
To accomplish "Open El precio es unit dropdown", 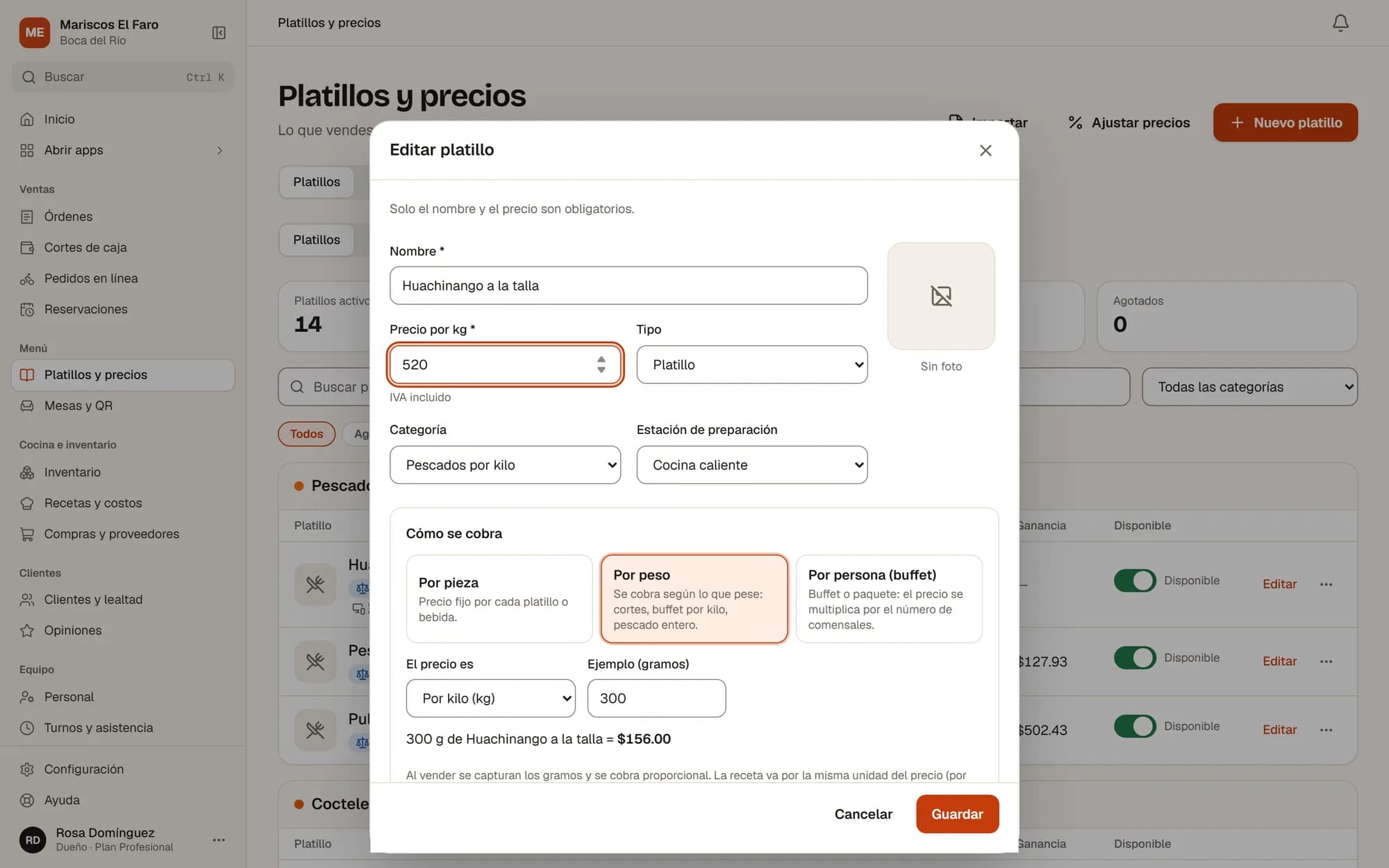I will 490,698.
